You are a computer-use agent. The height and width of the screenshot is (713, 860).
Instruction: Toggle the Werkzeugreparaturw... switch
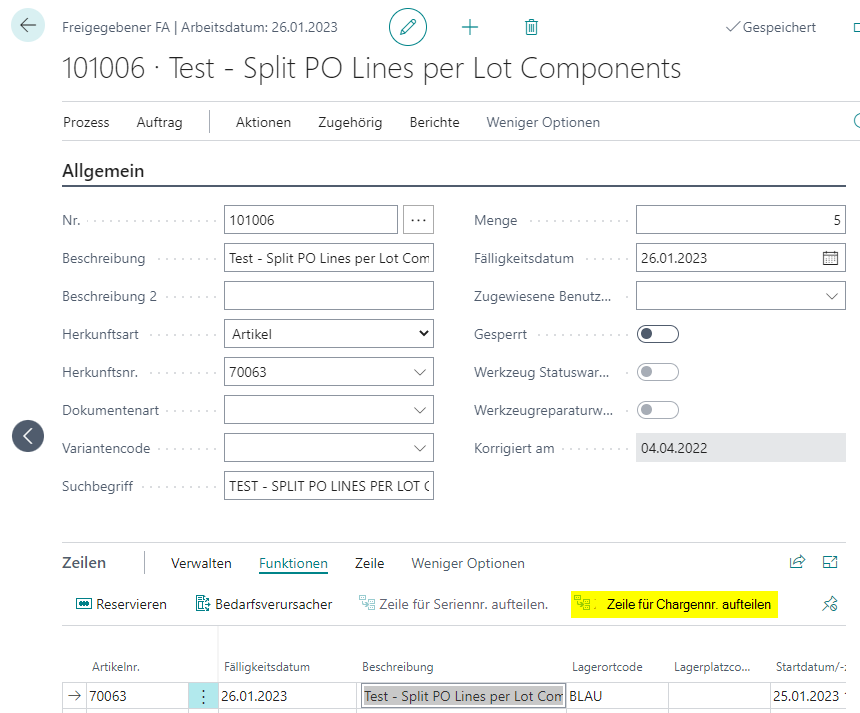pos(658,410)
